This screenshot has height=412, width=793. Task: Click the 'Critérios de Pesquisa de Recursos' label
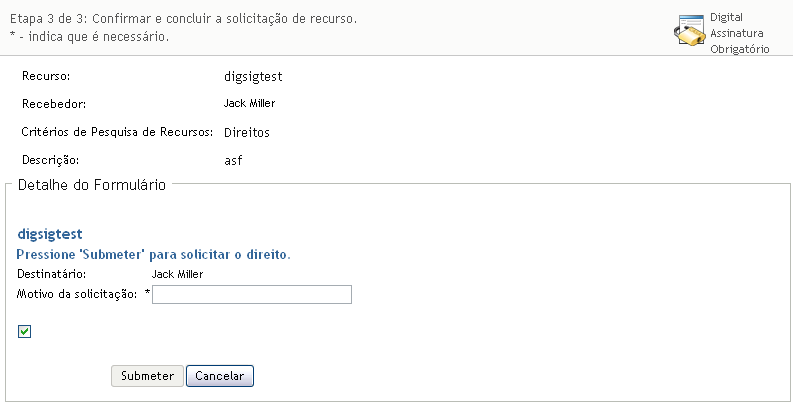tap(117, 132)
